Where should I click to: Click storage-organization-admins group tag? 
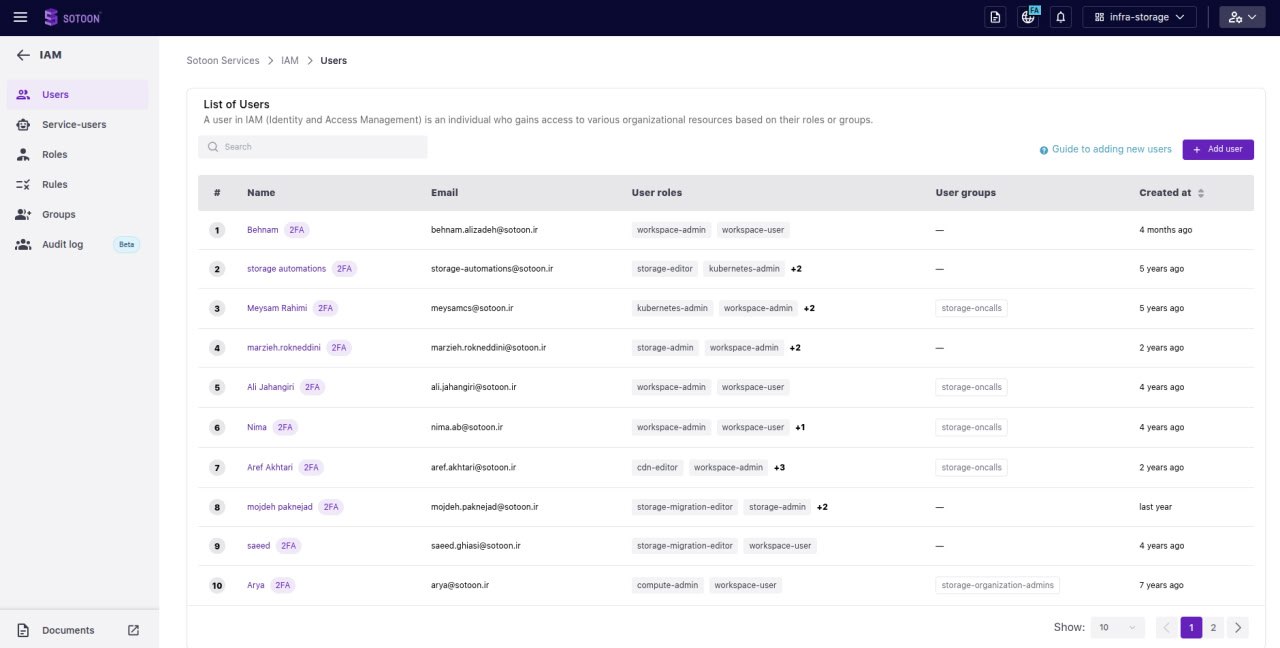(x=998, y=585)
